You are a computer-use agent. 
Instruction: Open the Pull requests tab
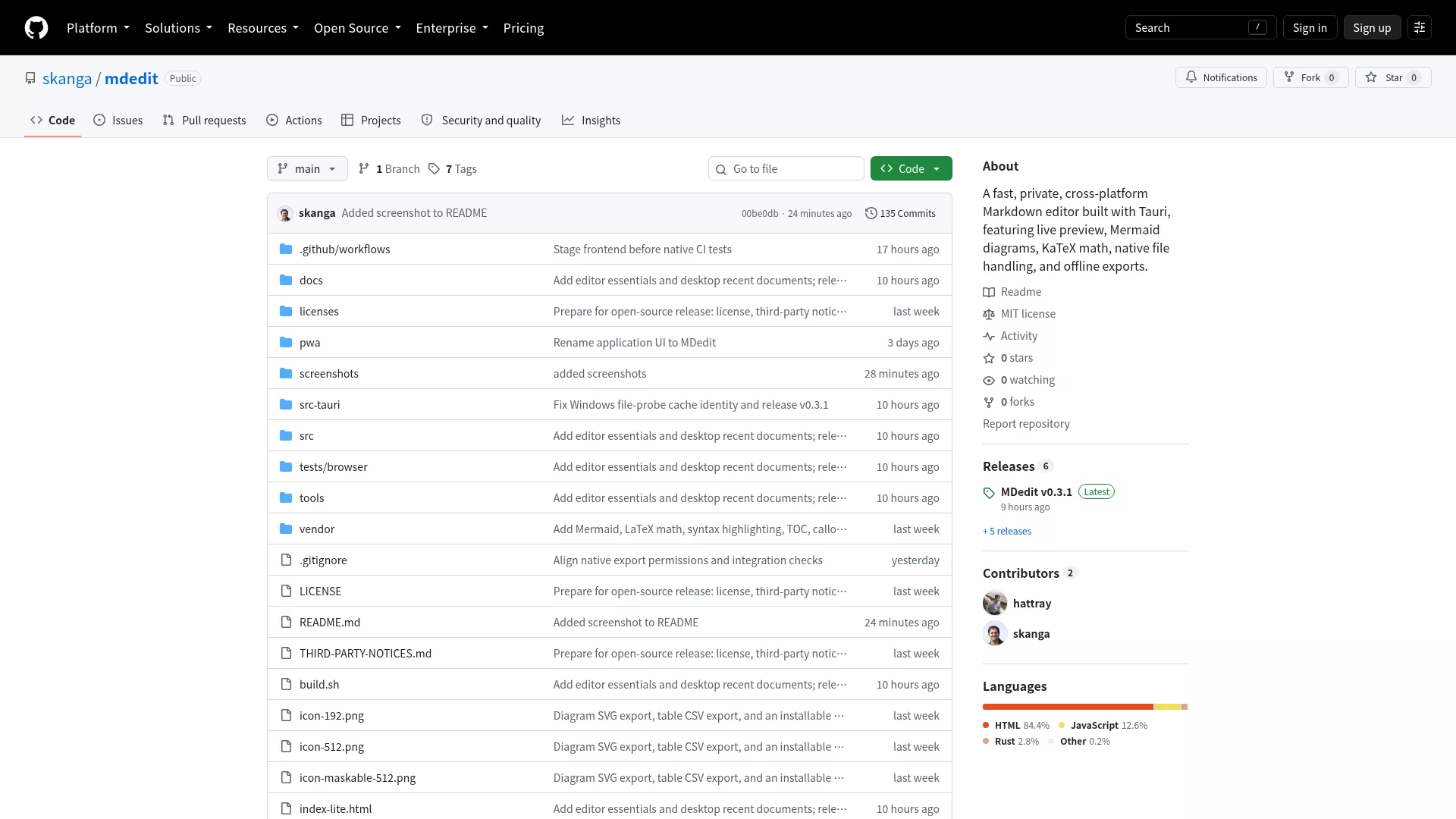(x=204, y=121)
